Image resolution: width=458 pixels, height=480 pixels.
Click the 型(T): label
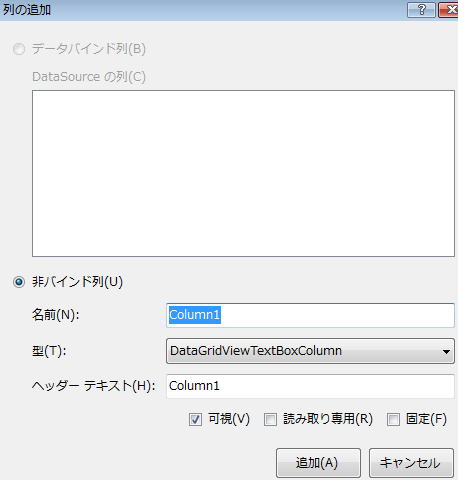[x=49, y=351]
